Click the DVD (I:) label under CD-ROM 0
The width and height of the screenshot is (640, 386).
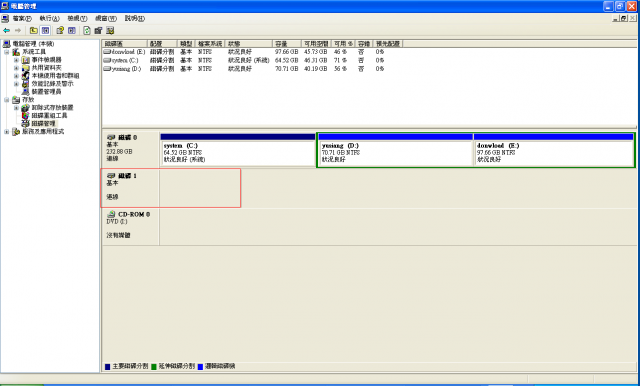pos(117,222)
